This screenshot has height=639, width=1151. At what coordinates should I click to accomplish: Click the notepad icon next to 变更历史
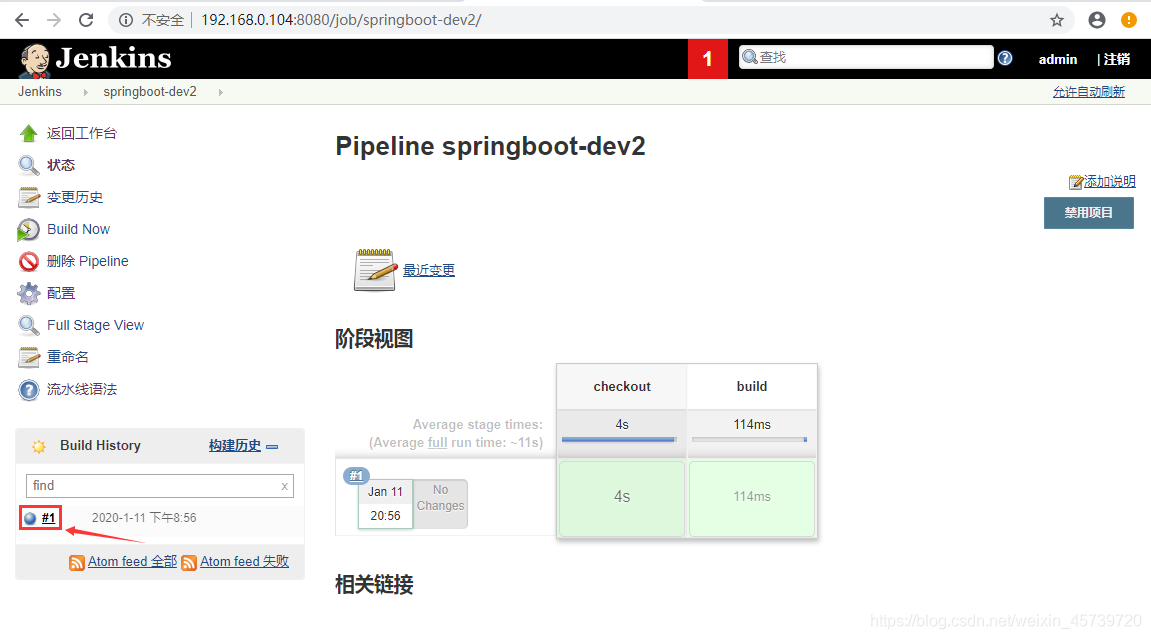tap(29, 197)
